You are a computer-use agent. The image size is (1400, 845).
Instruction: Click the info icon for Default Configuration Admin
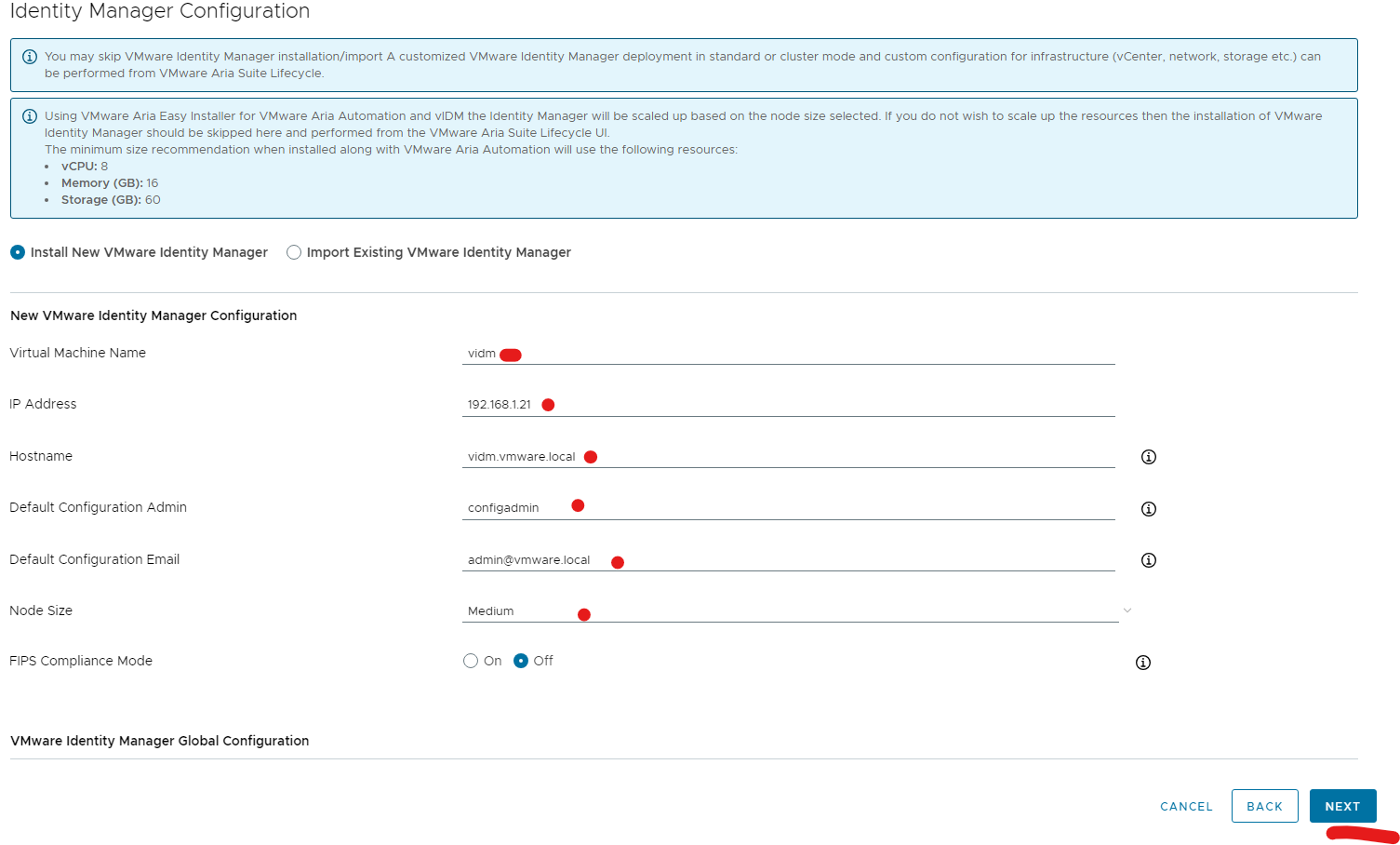(1149, 509)
